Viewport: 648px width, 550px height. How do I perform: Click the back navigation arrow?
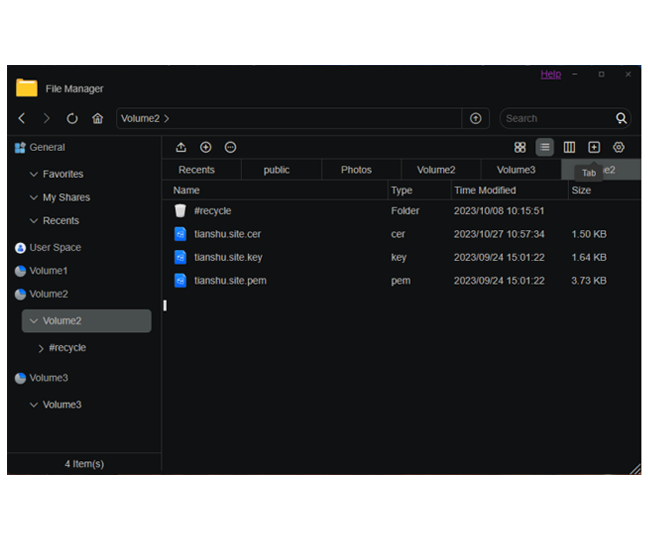coord(22,118)
